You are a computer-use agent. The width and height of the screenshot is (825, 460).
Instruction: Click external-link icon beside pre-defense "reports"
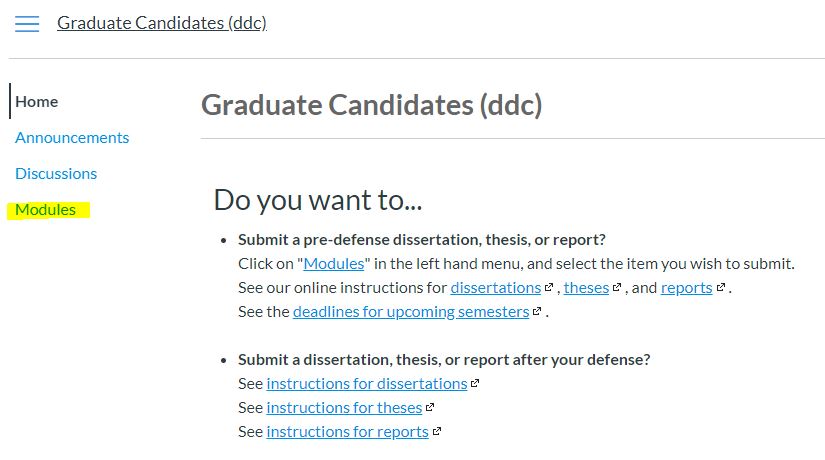(x=721, y=288)
